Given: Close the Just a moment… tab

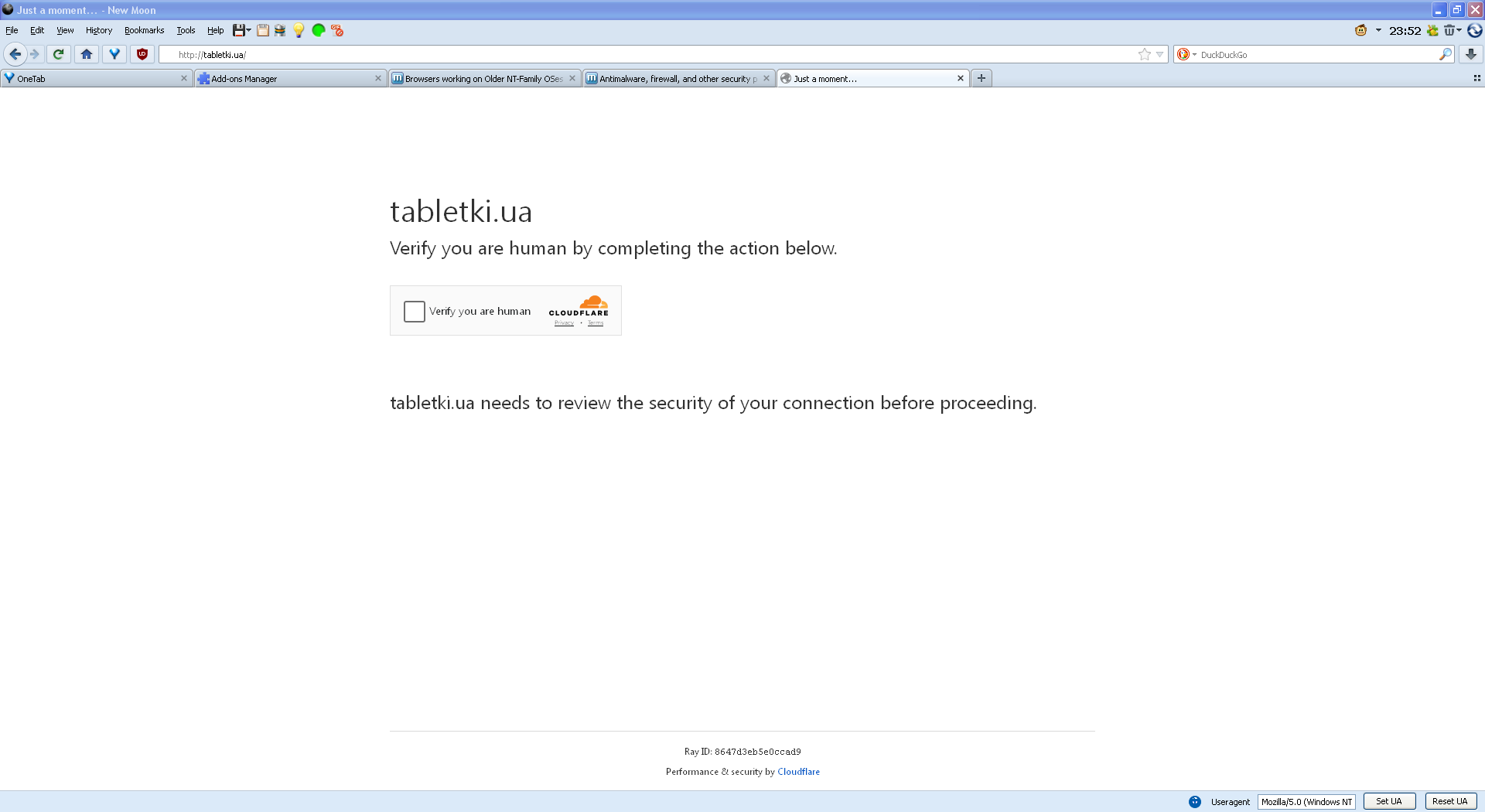Looking at the screenshot, I should click(961, 78).
